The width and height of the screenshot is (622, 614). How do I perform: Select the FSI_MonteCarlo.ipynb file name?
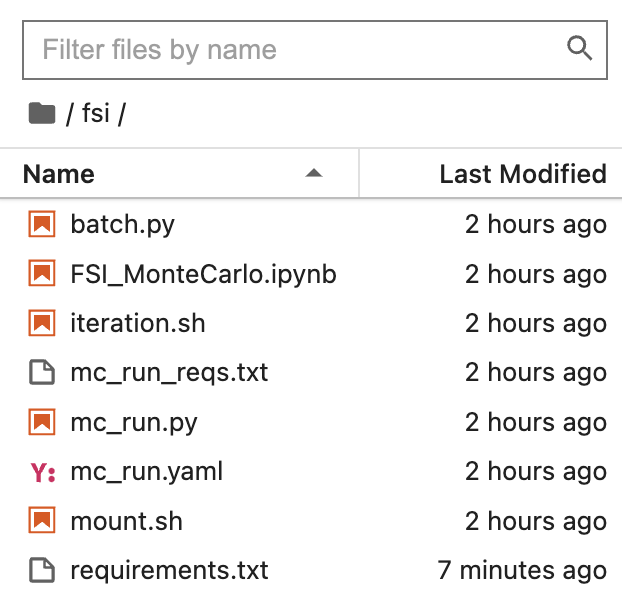(203, 274)
